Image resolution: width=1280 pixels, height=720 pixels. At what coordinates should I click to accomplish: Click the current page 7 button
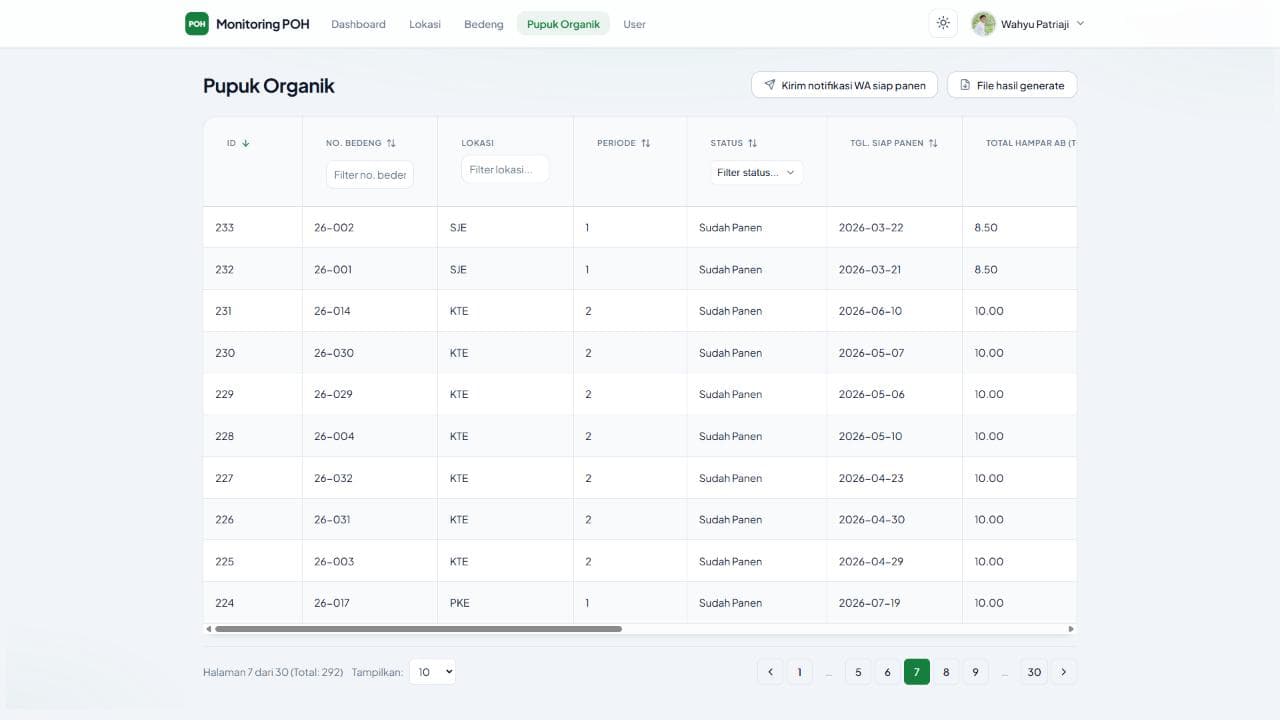point(917,672)
